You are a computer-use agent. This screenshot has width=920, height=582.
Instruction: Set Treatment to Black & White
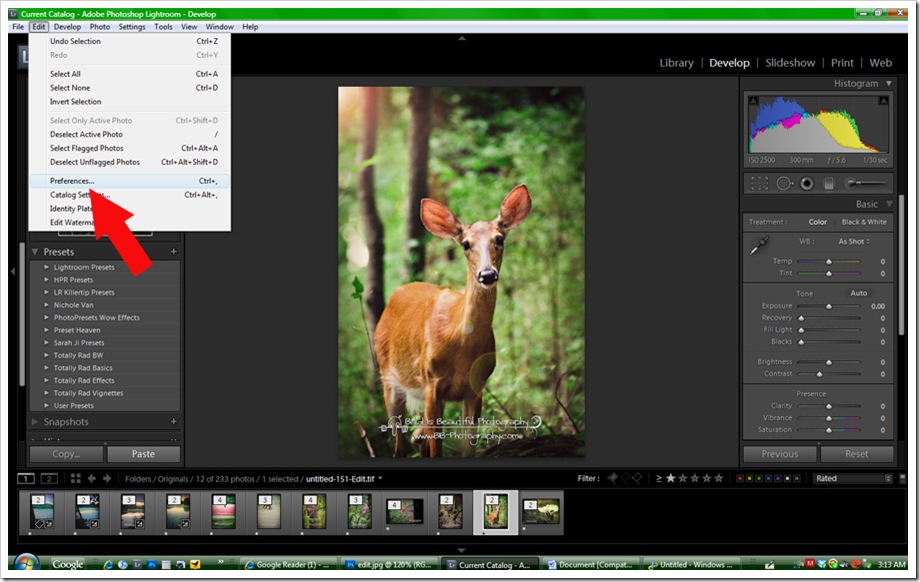click(864, 222)
